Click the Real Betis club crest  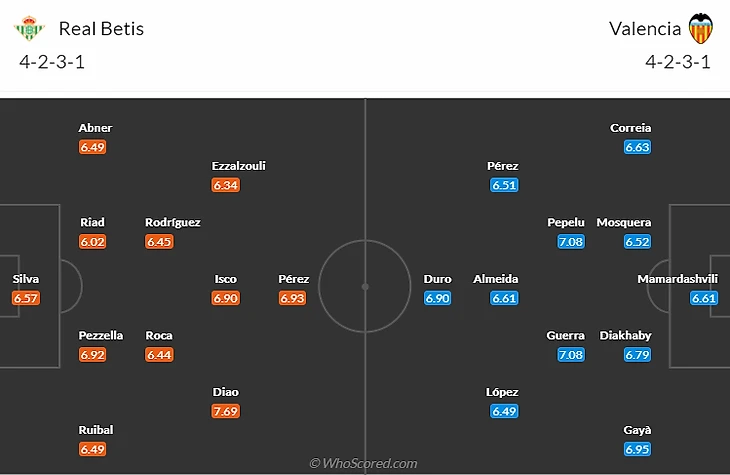tap(29, 28)
